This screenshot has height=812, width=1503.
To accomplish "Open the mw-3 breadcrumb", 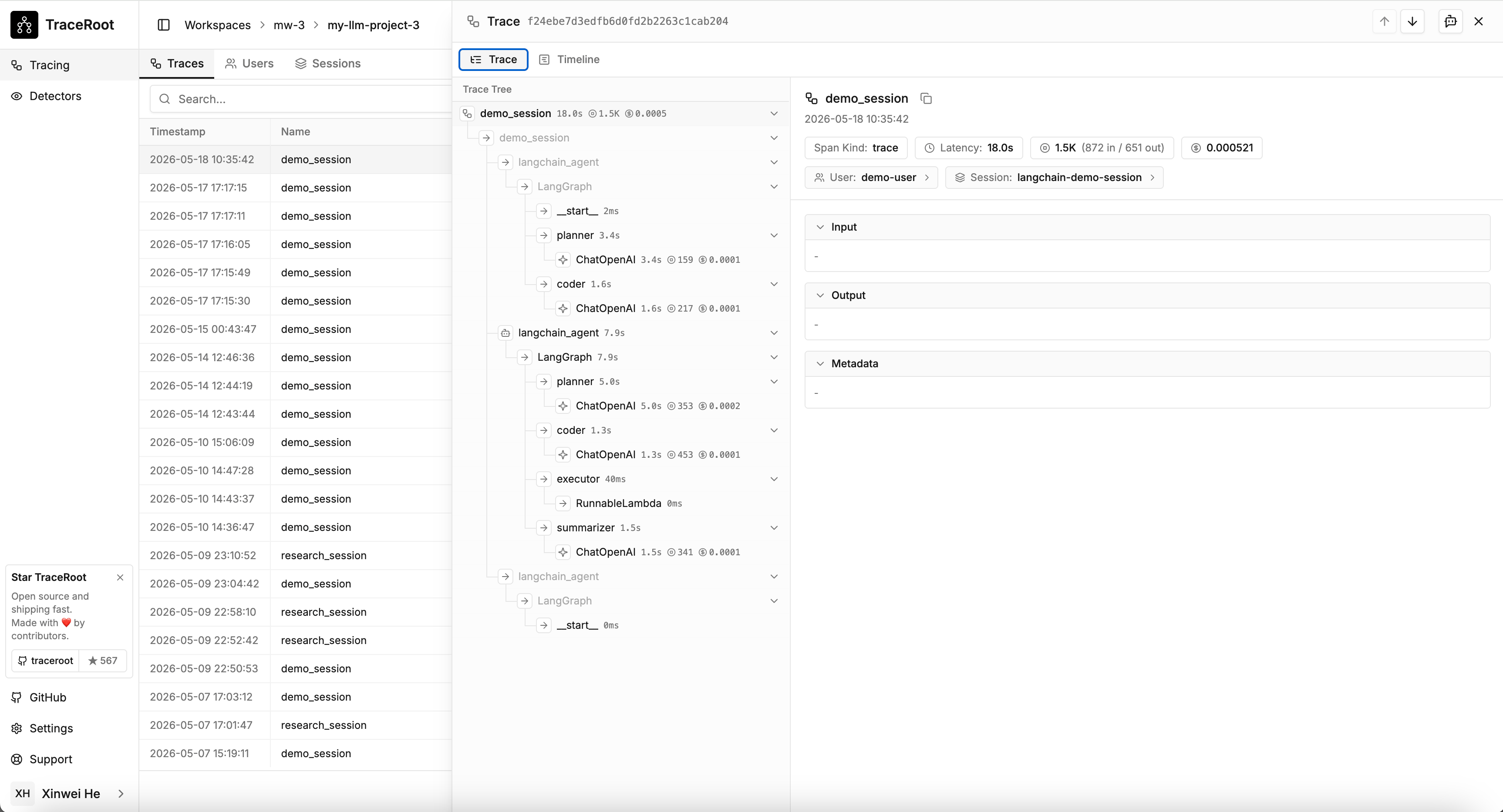I will (x=290, y=25).
